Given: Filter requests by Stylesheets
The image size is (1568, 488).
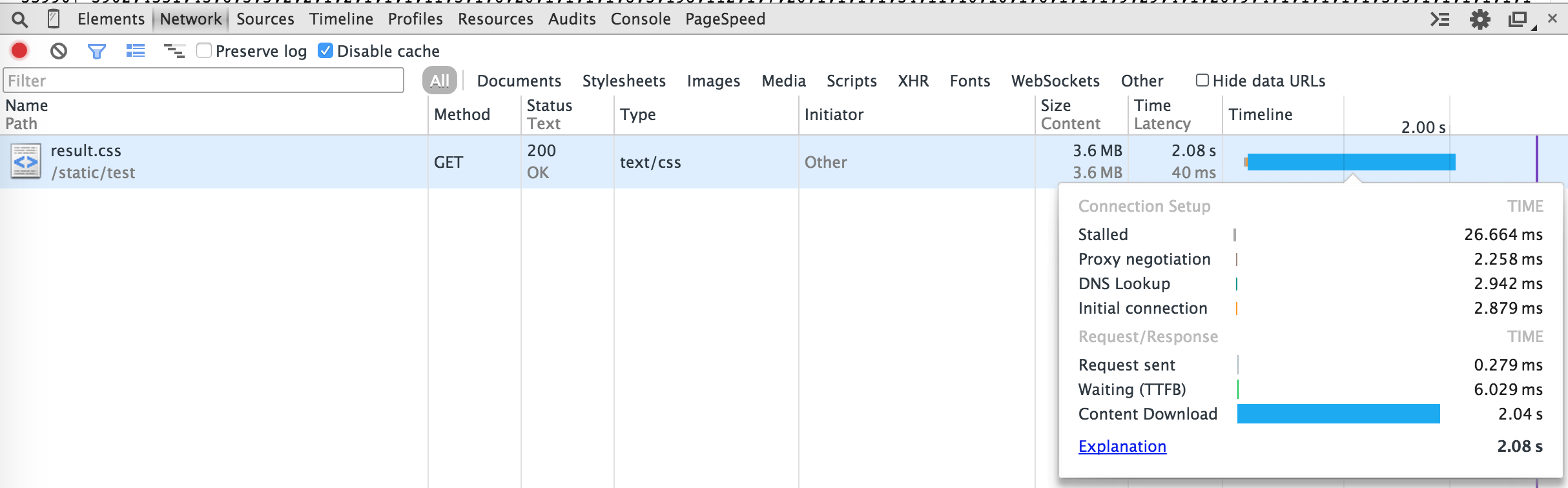Looking at the screenshot, I should 623,81.
